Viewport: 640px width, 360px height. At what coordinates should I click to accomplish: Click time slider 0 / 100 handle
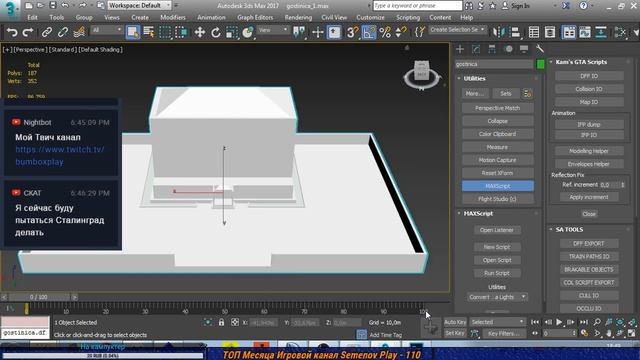[38, 297]
